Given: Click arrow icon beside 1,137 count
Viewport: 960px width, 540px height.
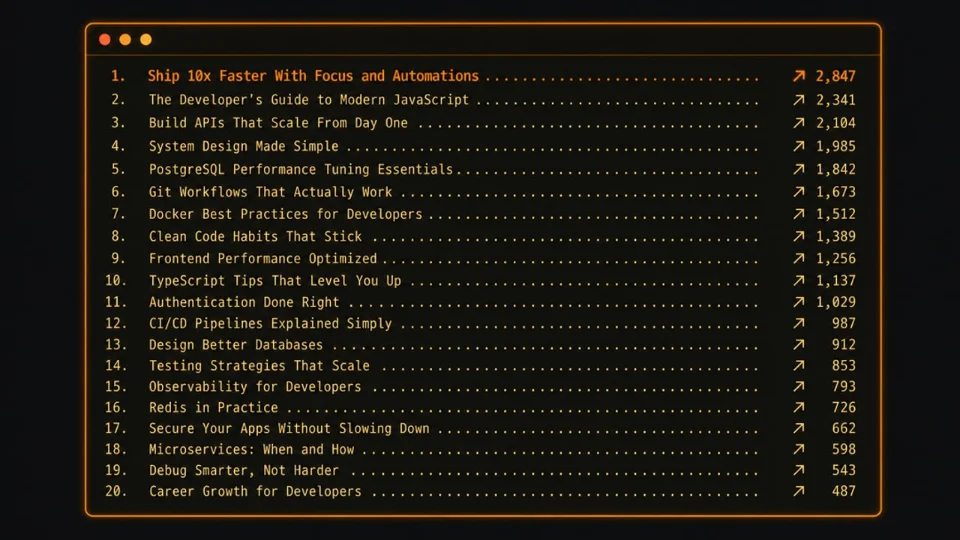Looking at the screenshot, I should [798, 280].
